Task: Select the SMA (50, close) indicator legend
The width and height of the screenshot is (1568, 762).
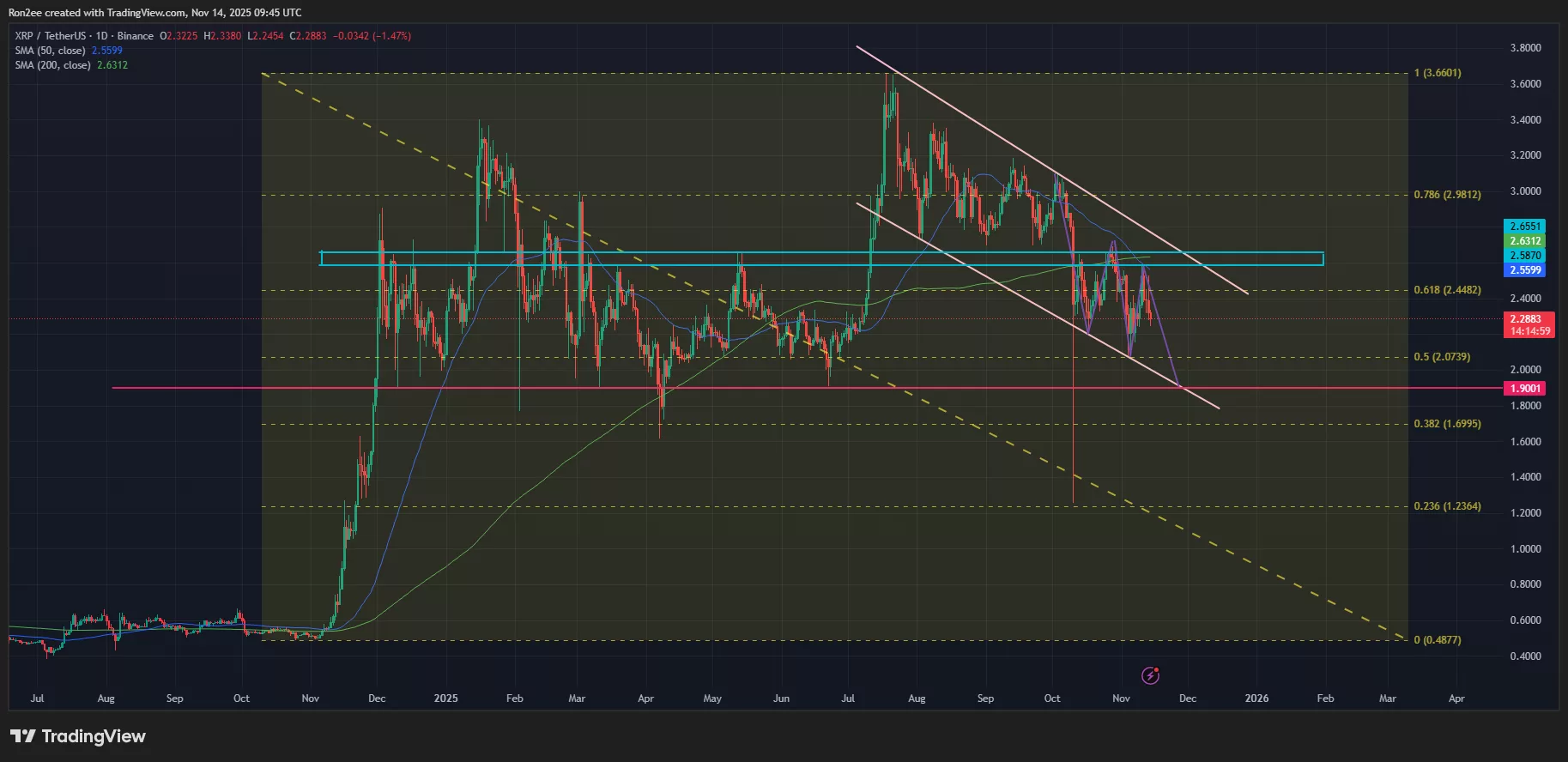Action: coord(51,51)
